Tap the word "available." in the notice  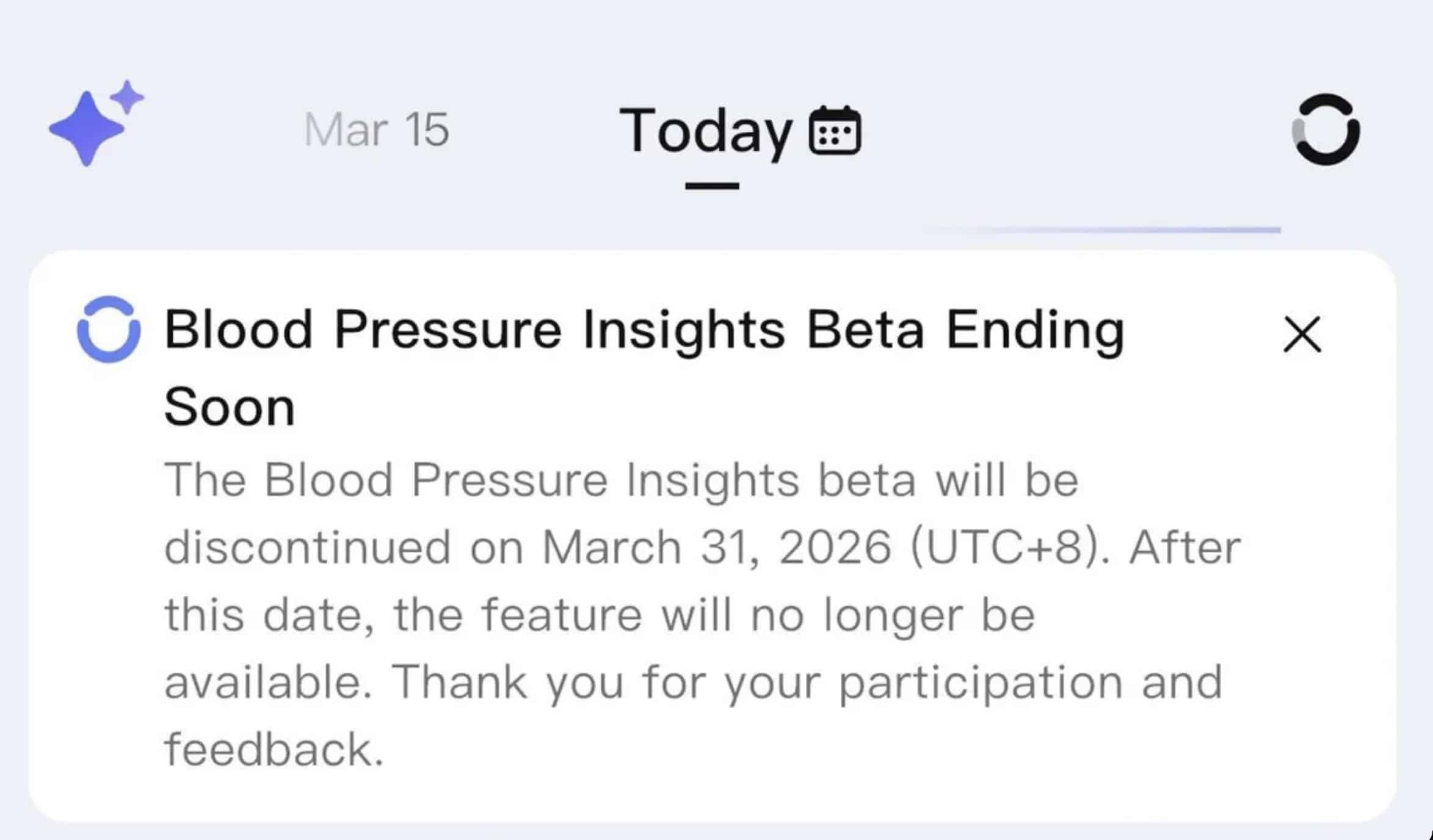tap(268, 682)
